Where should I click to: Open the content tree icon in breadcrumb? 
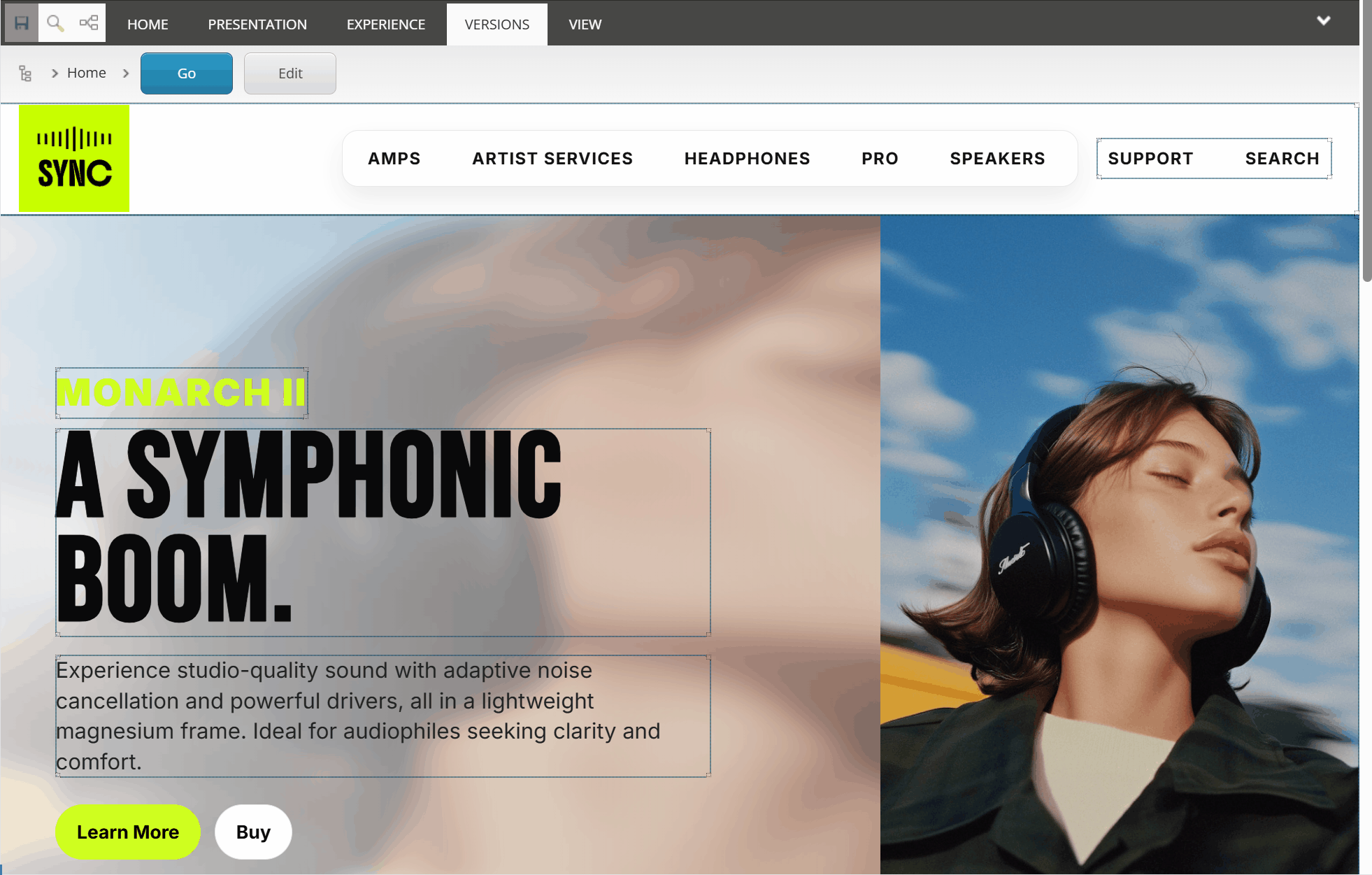(25, 73)
